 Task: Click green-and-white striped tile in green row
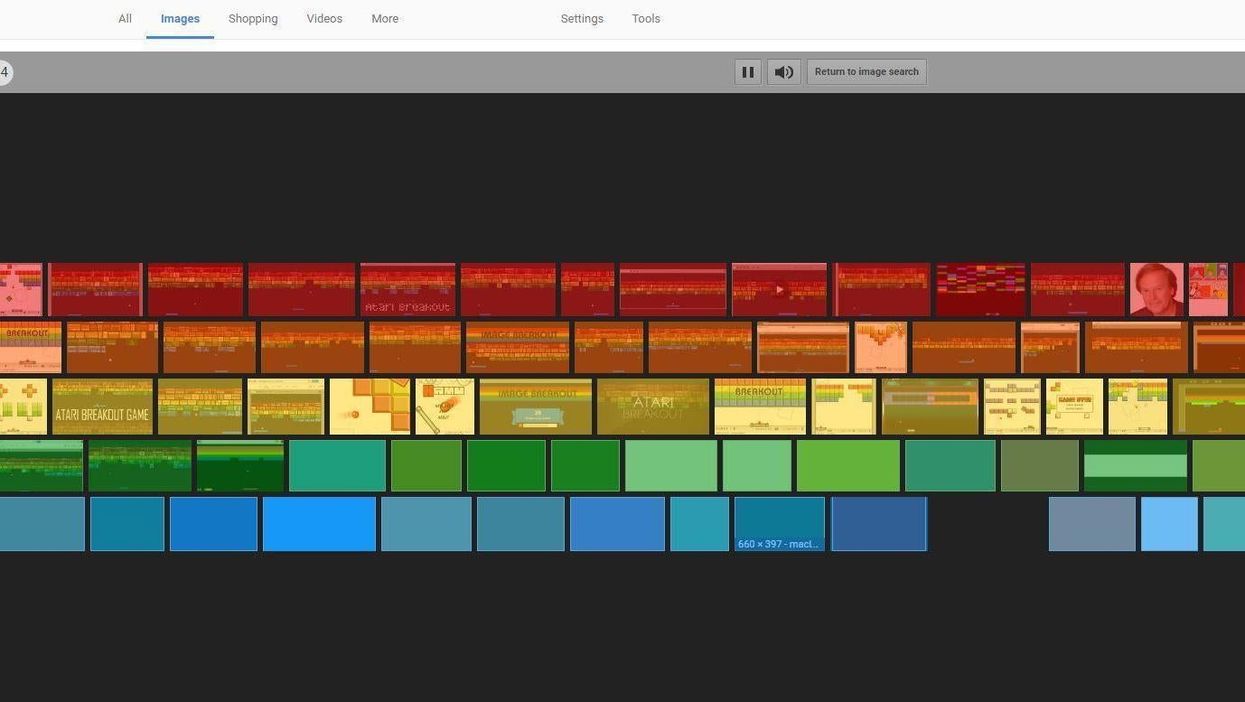click(x=1135, y=466)
